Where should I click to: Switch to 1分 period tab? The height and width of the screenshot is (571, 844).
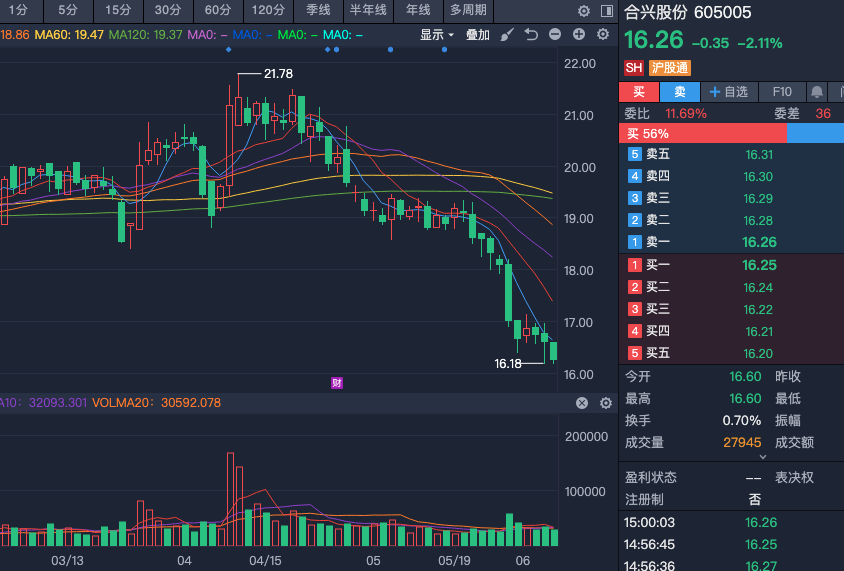click(20, 10)
